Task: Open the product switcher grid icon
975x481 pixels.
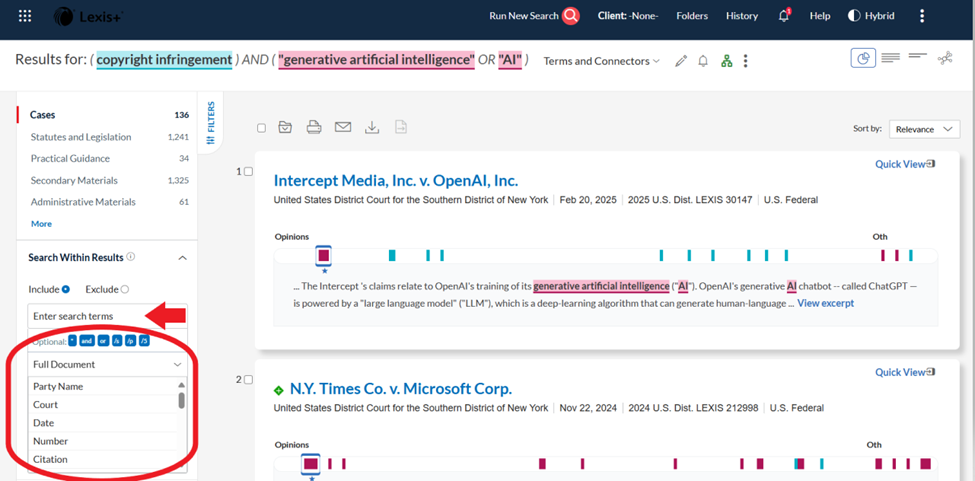Action: coord(25,16)
